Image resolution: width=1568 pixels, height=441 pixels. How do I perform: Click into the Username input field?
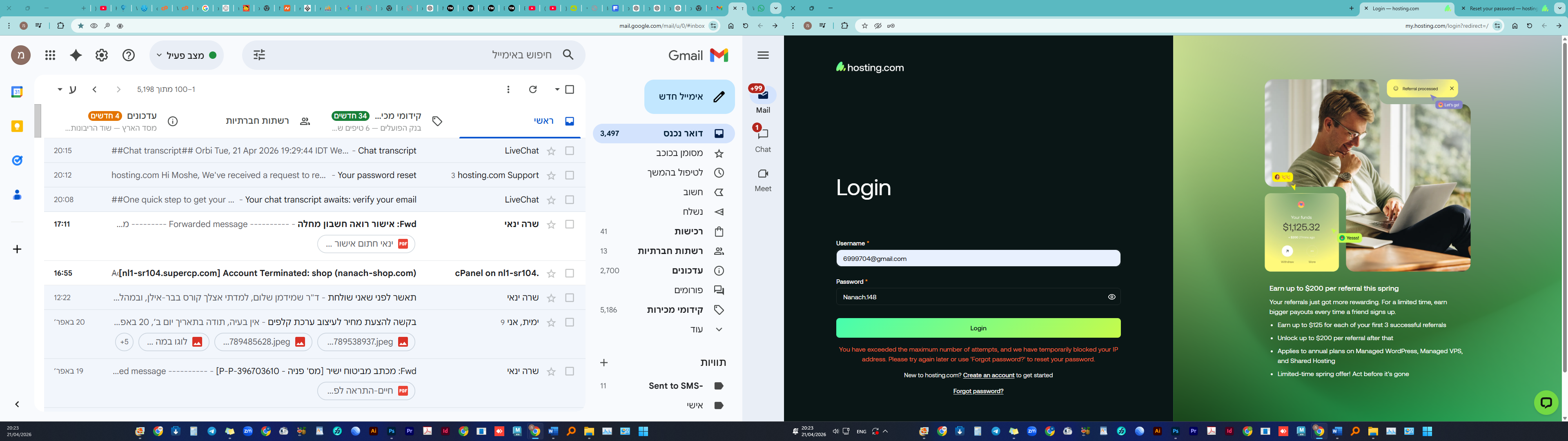click(978, 259)
